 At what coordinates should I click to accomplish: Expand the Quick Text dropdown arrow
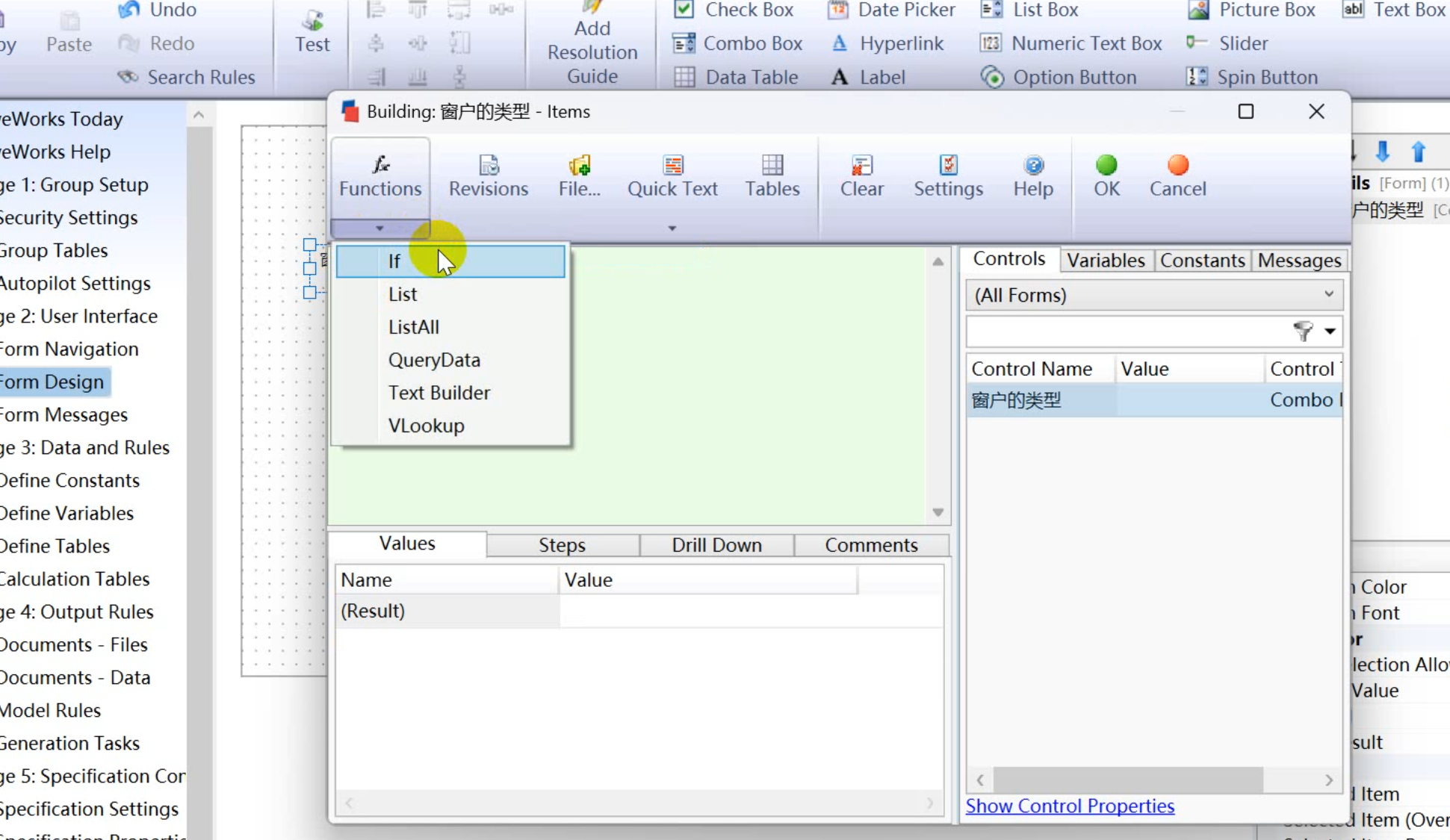pos(672,228)
